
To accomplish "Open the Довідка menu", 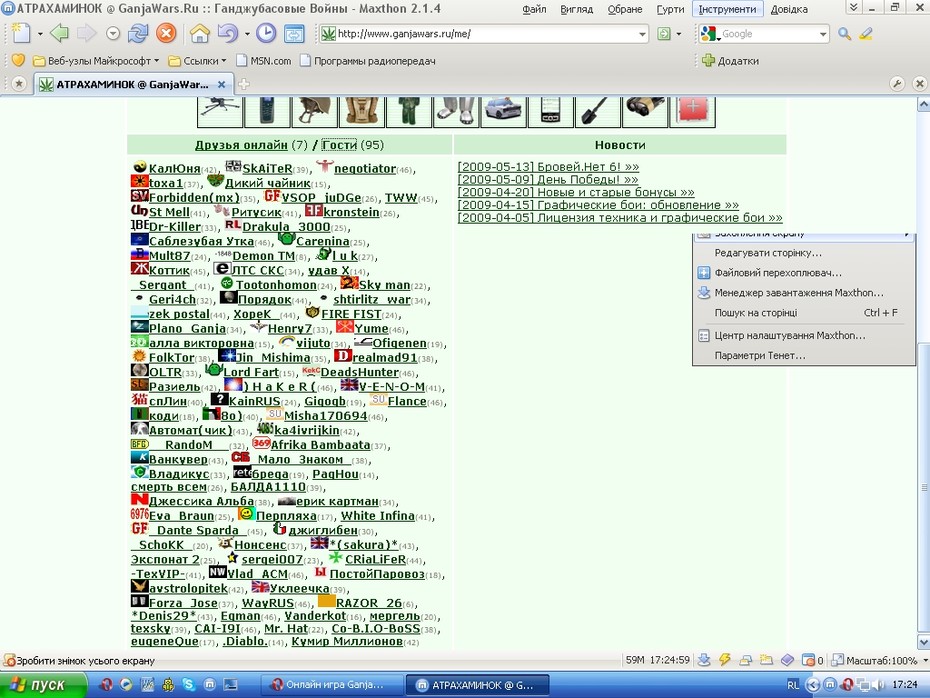I will pyautogui.click(x=789, y=9).
